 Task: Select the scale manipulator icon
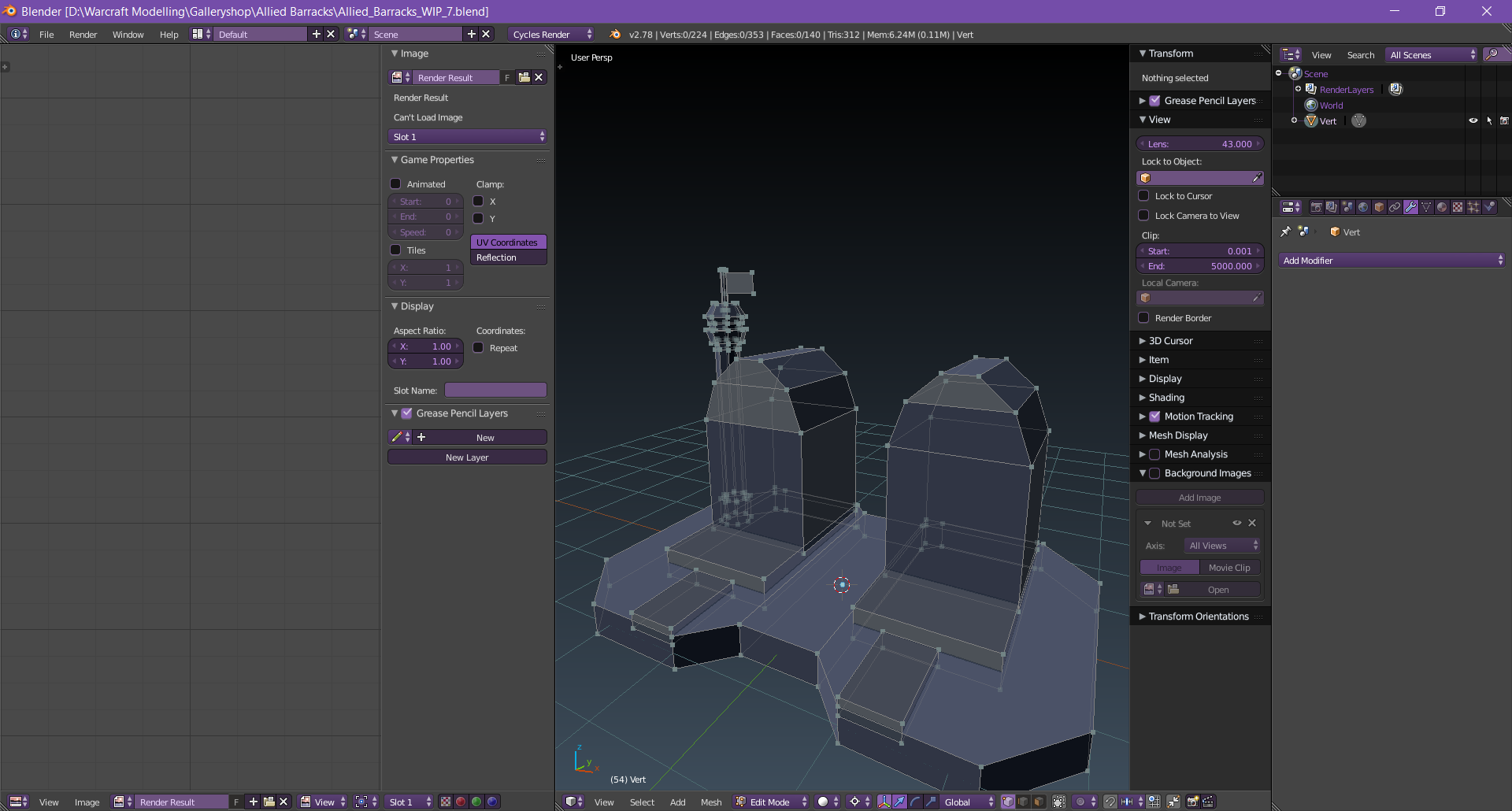[x=931, y=802]
